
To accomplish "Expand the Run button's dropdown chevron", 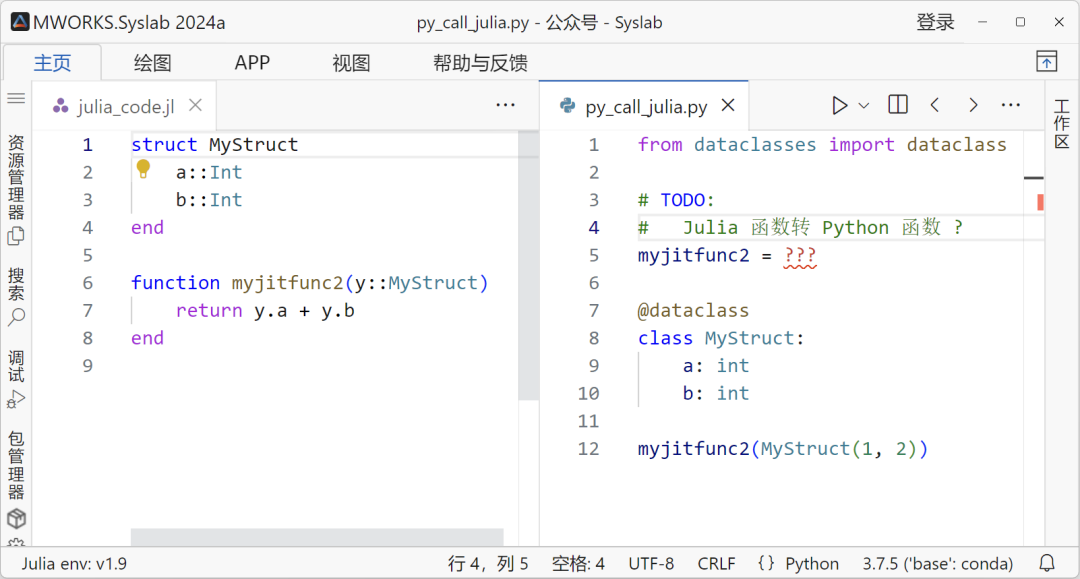I will (862, 104).
